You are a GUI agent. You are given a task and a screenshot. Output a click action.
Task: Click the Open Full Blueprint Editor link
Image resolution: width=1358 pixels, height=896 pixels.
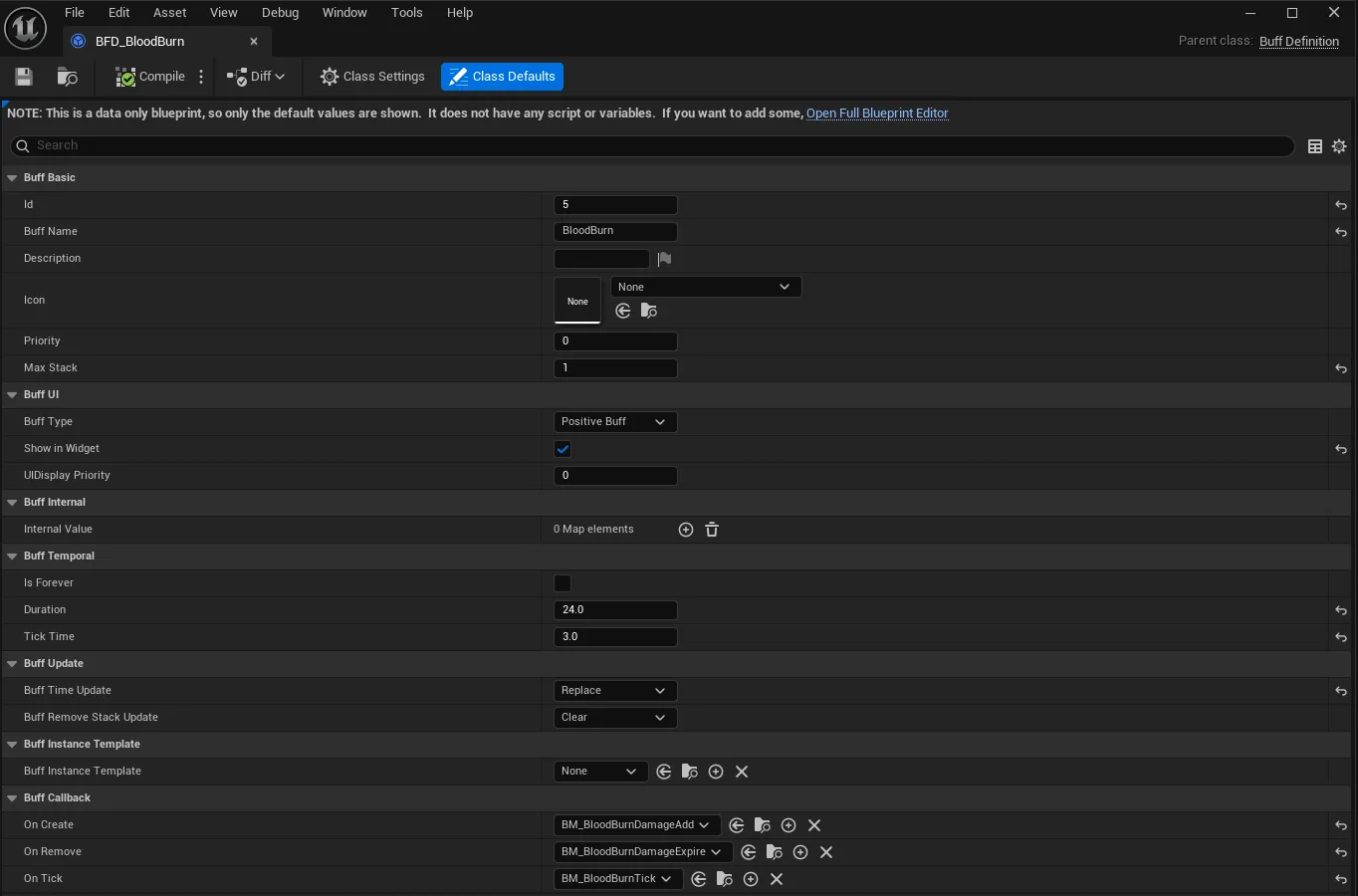point(877,113)
